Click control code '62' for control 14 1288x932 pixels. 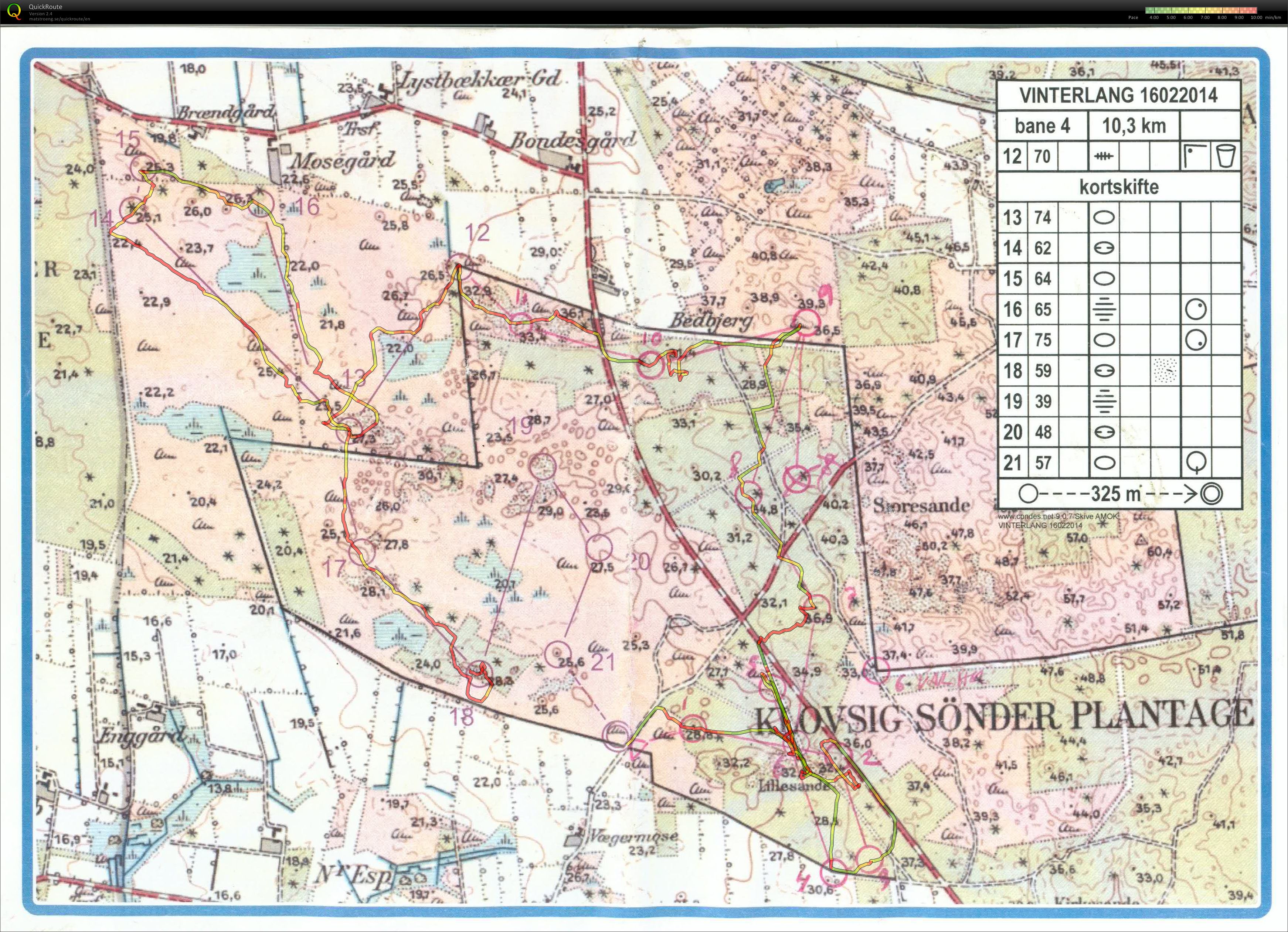tap(1042, 248)
